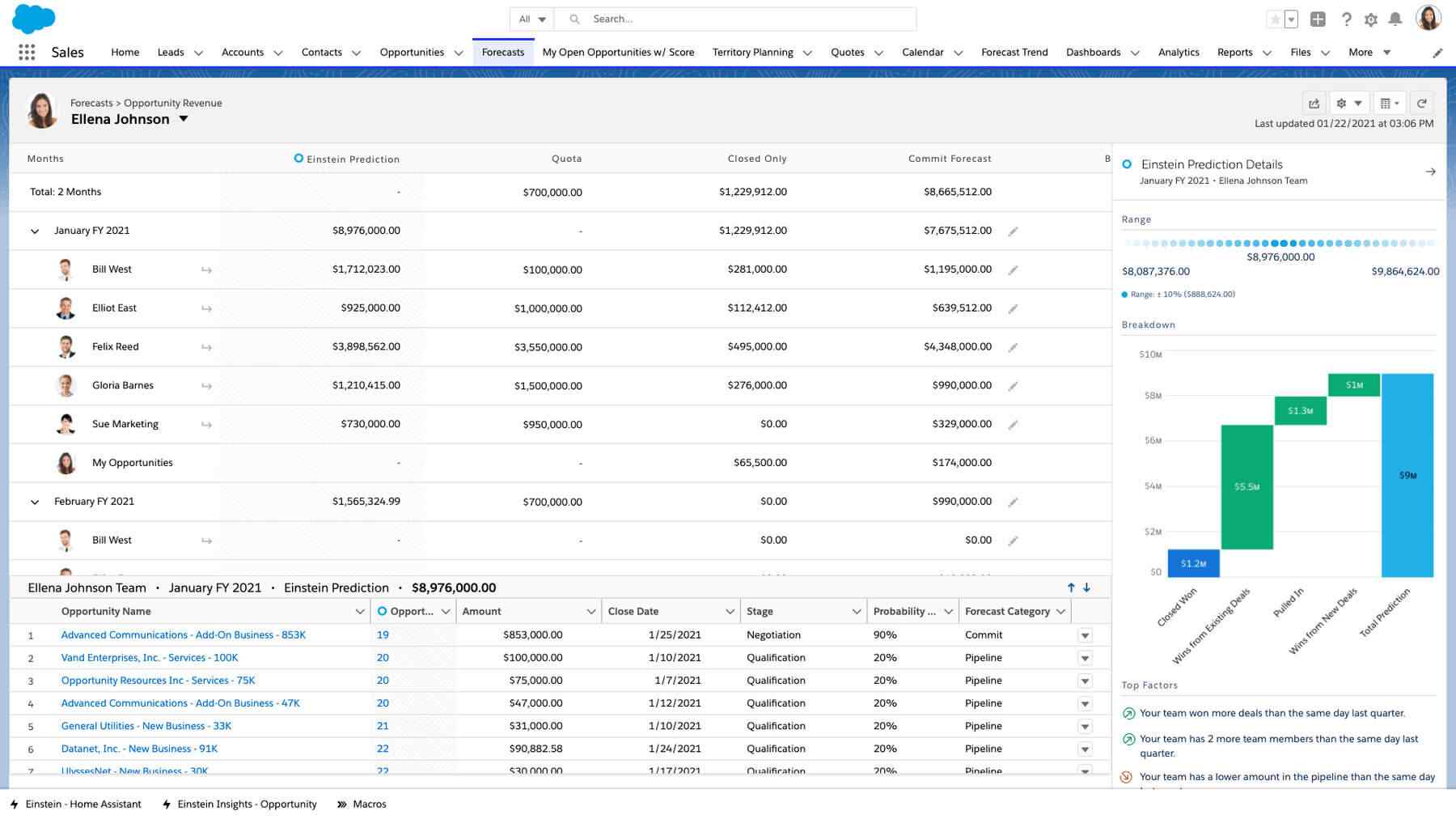Click the down arrow in opportunity list
The image size is (1456, 819).
(x=1086, y=588)
